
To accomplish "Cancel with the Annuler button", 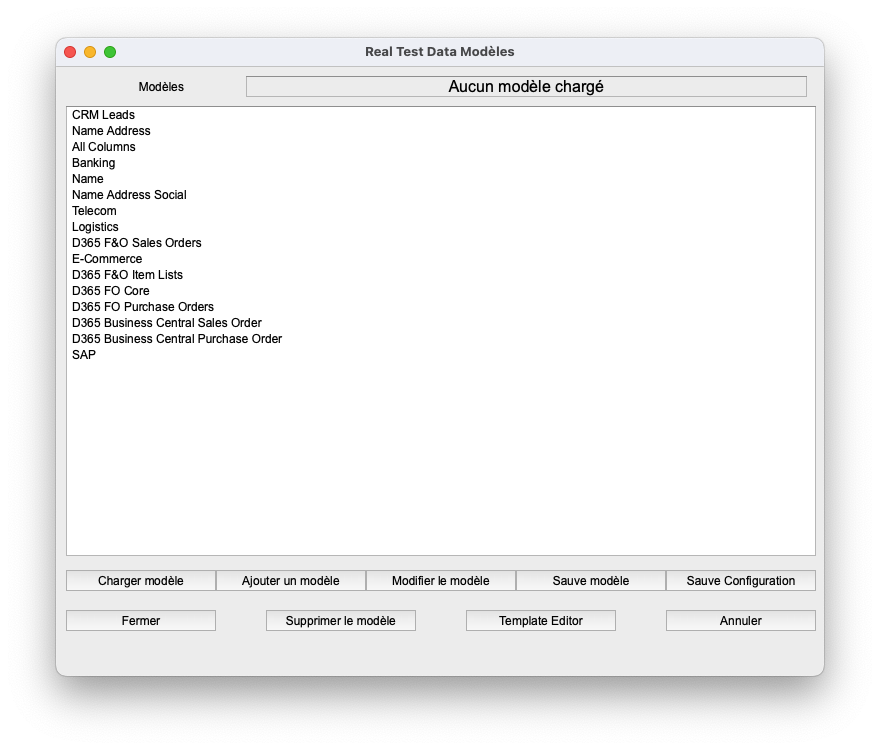I will [x=741, y=620].
